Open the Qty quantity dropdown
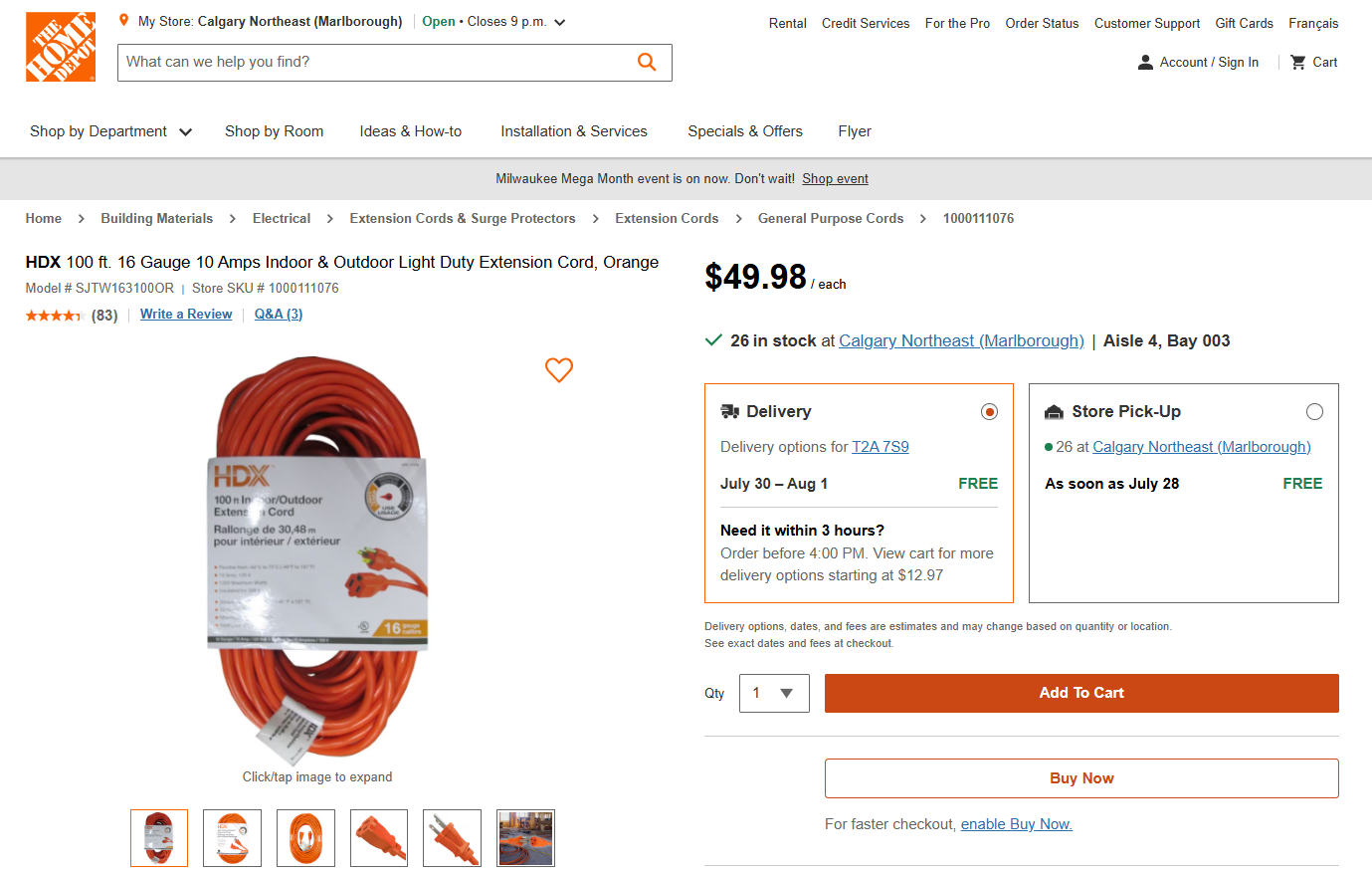The height and width of the screenshot is (872, 1372). pyautogui.click(x=774, y=693)
